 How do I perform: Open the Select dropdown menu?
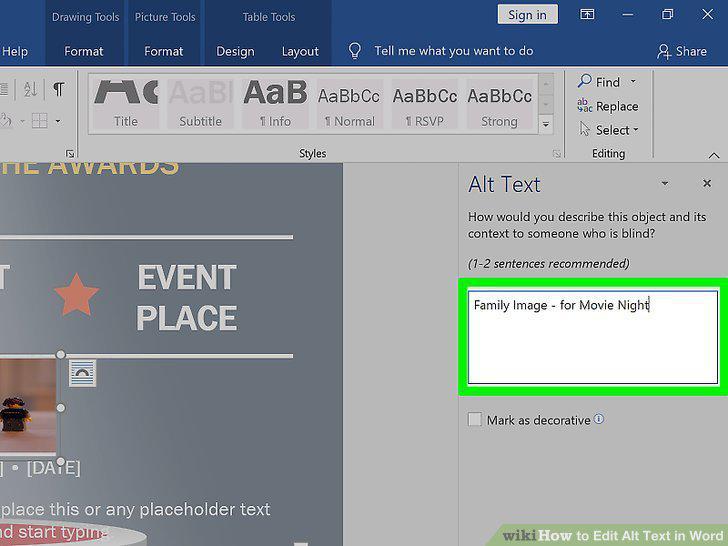point(609,130)
